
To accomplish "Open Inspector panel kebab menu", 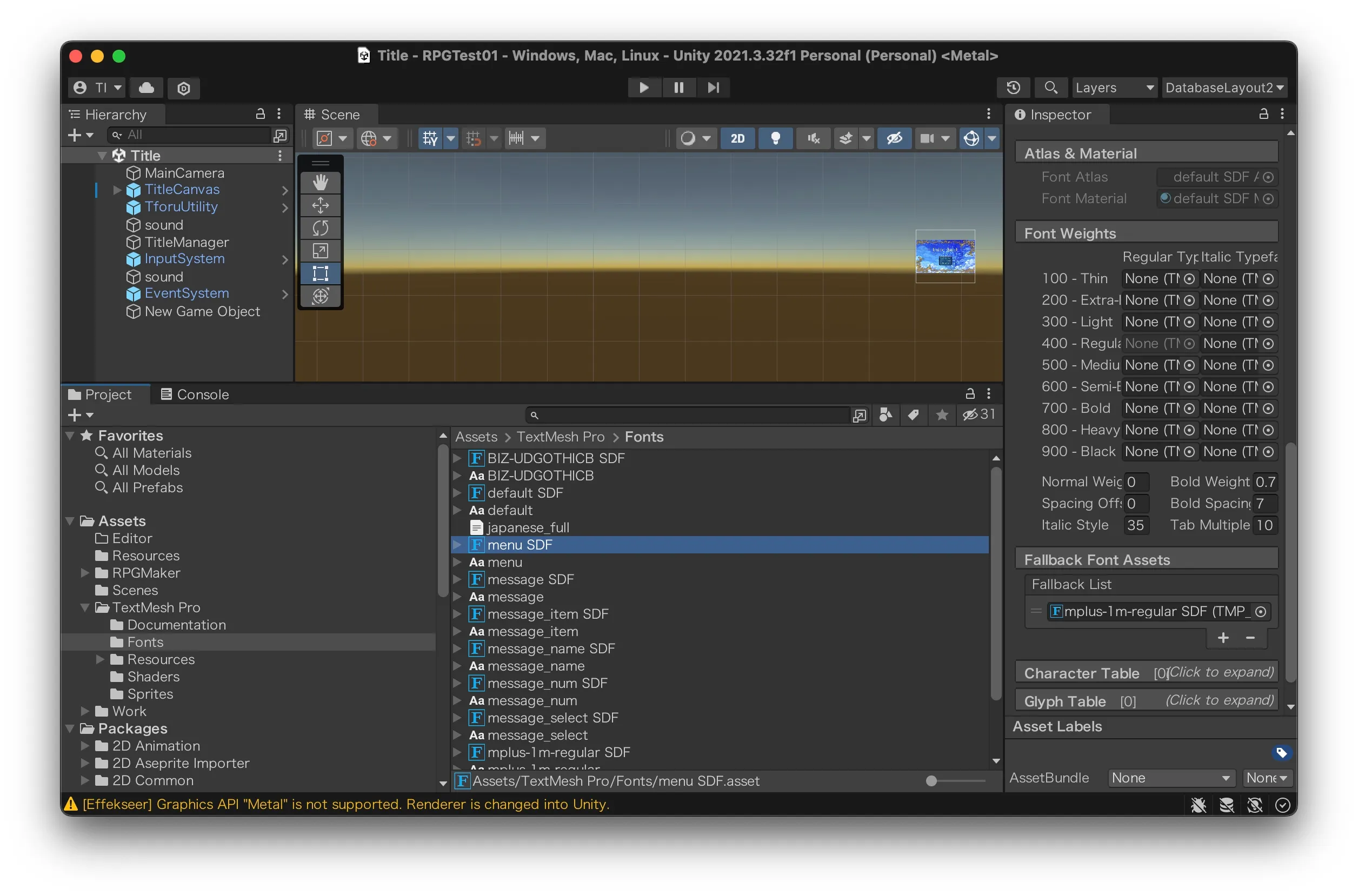I will (1282, 113).
